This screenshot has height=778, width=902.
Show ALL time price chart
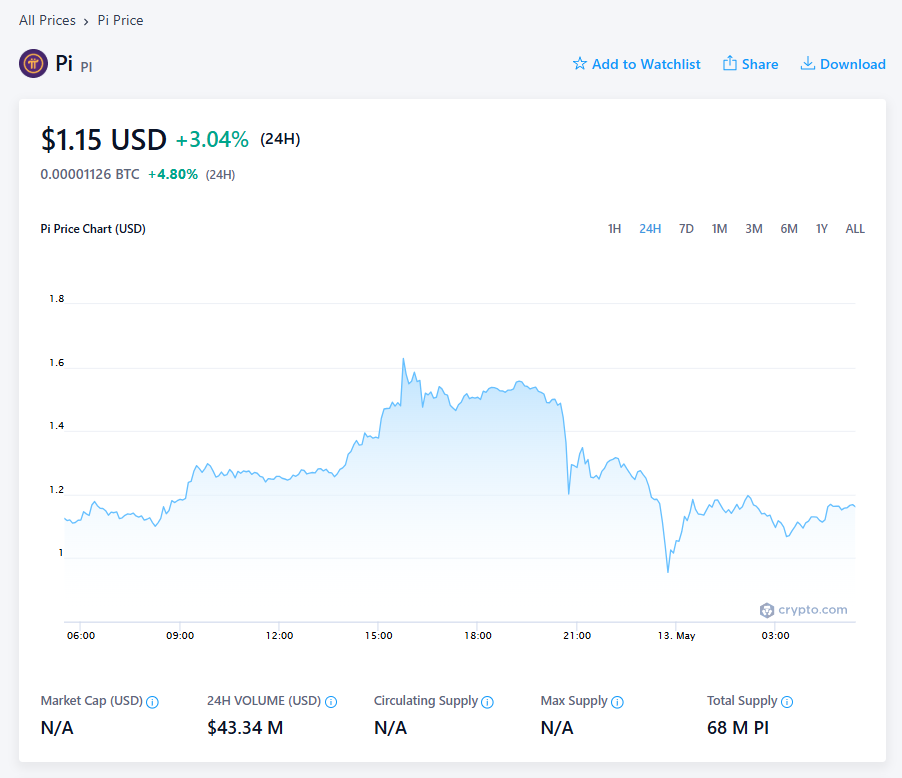point(855,229)
